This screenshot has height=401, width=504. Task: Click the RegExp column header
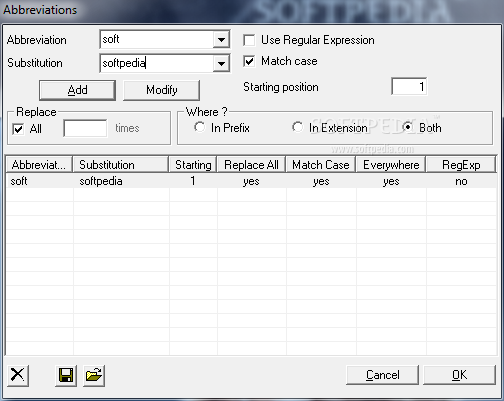click(461, 165)
